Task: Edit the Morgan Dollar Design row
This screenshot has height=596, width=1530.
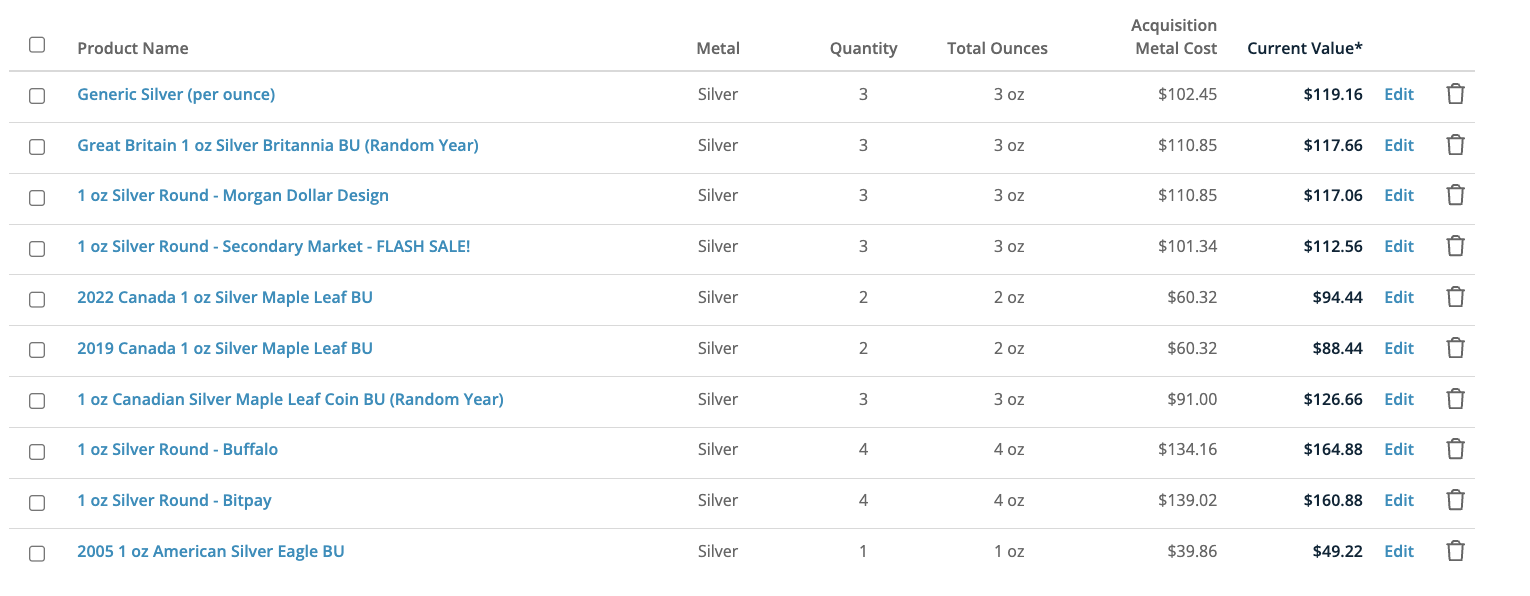Action: [x=1399, y=195]
